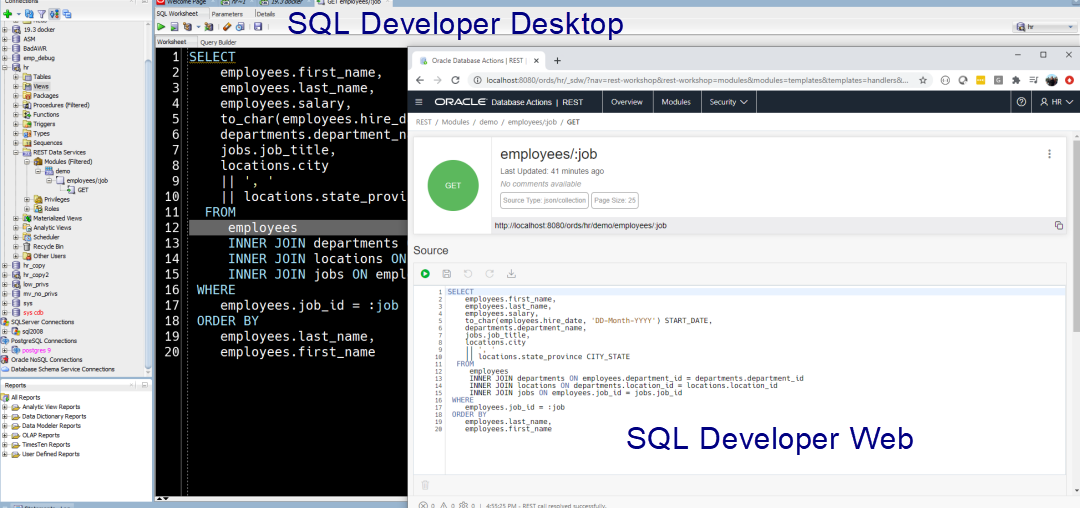Click the green New Connection plus icon
This screenshot has width=1080, height=508.
pyautogui.click(x=7, y=14)
